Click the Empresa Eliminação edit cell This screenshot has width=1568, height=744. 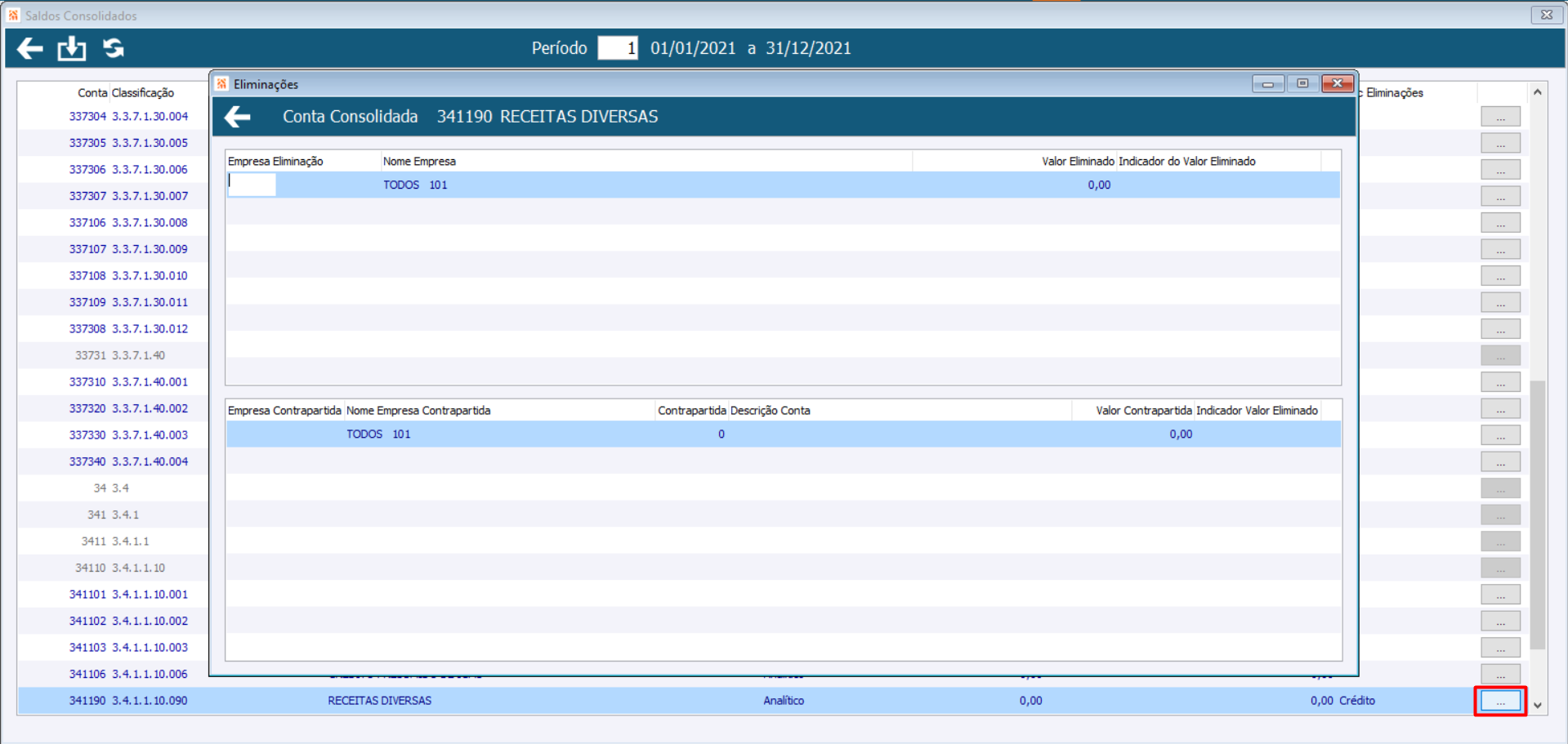pyautogui.click(x=252, y=185)
